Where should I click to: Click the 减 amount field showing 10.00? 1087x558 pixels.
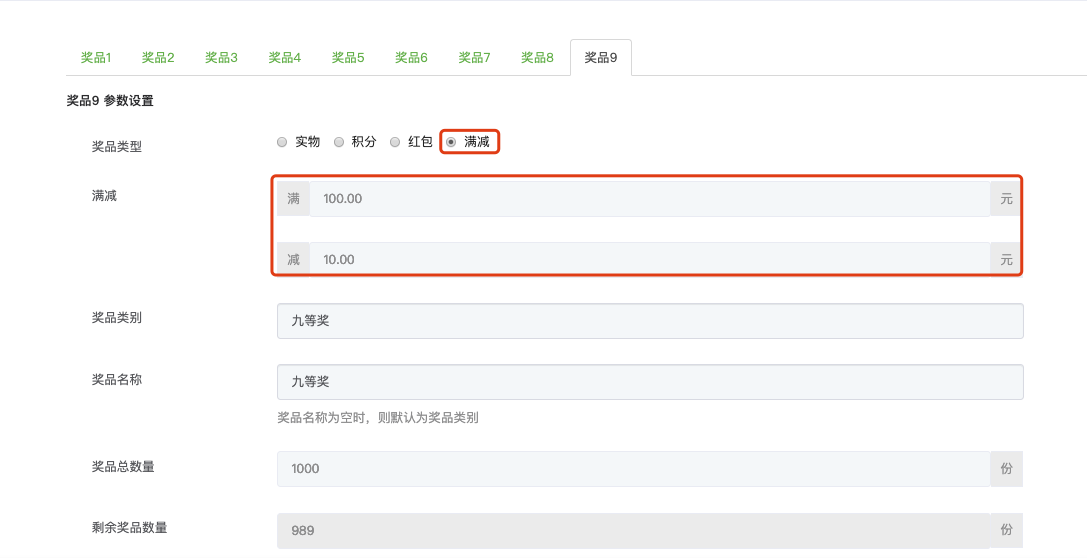649,260
